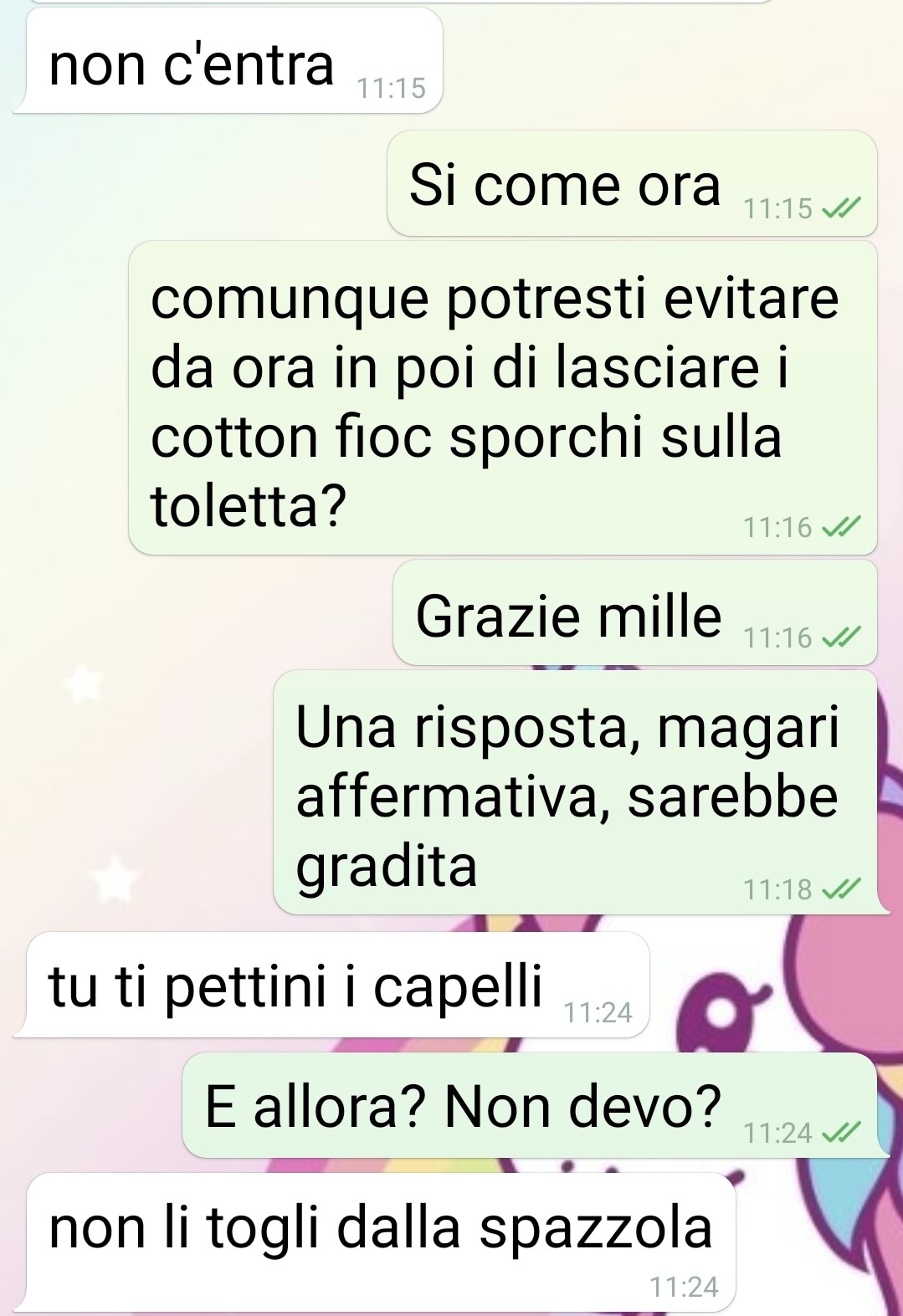Tap the 'non c'entra' message bubble
The image size is (903, 1316).
(228, 61)
